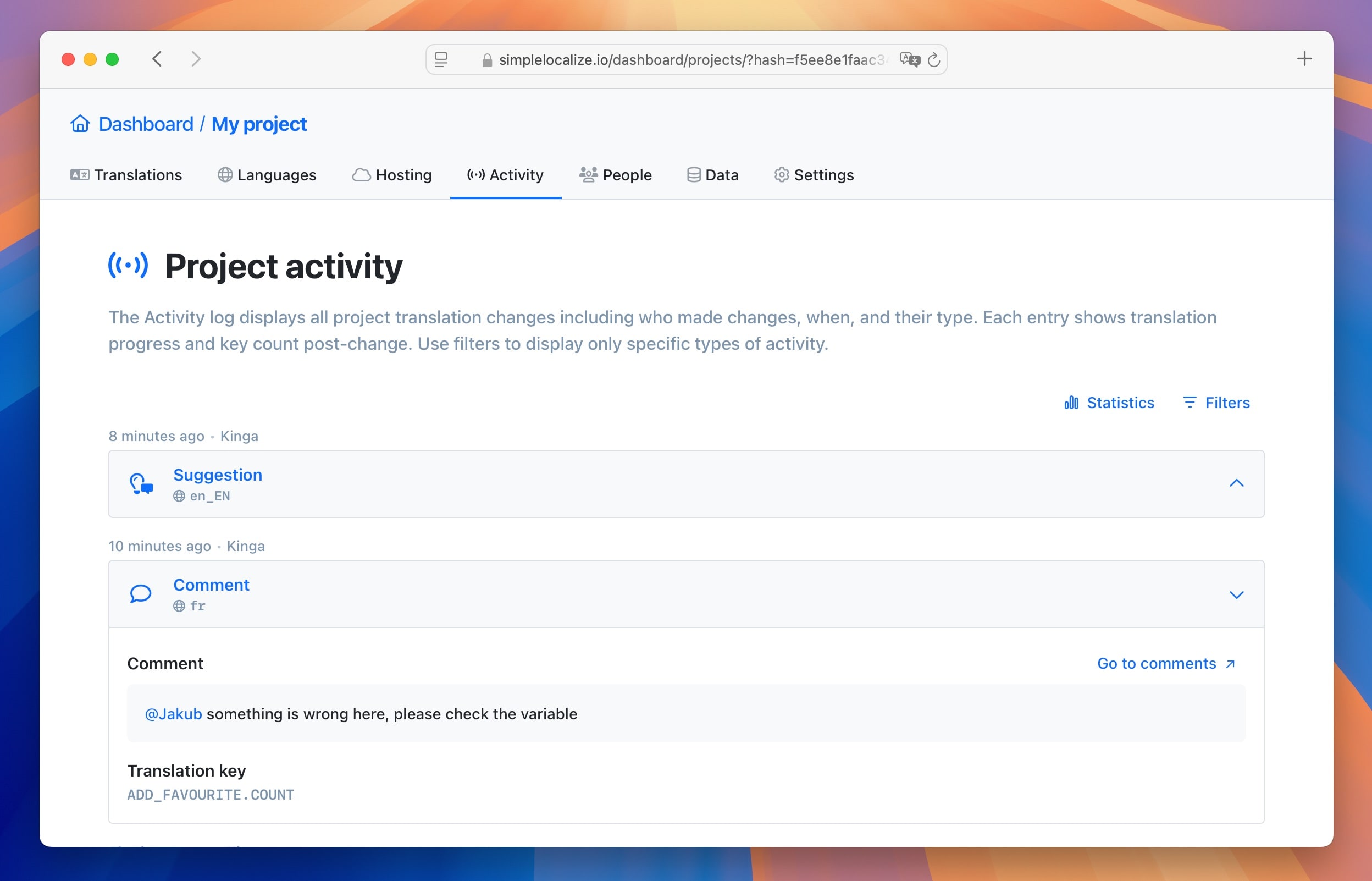
Task: Go to the People tab
Action: pos(616,175)
